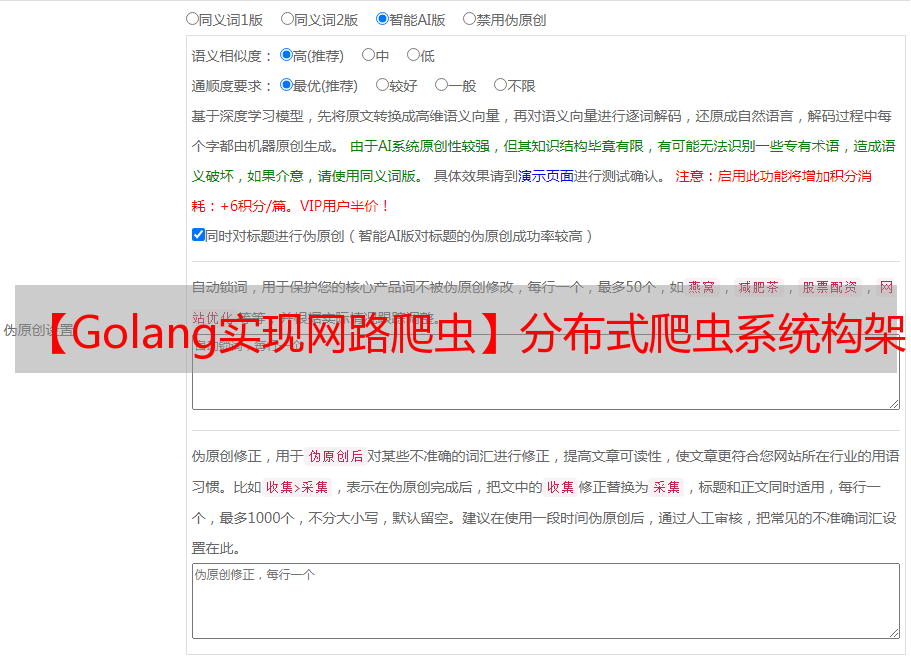Uncheck 同时对标题进行伪原创 checkbox
This screenshot has width=911, height=658.
pyautogui.click(x=198, y=235)
